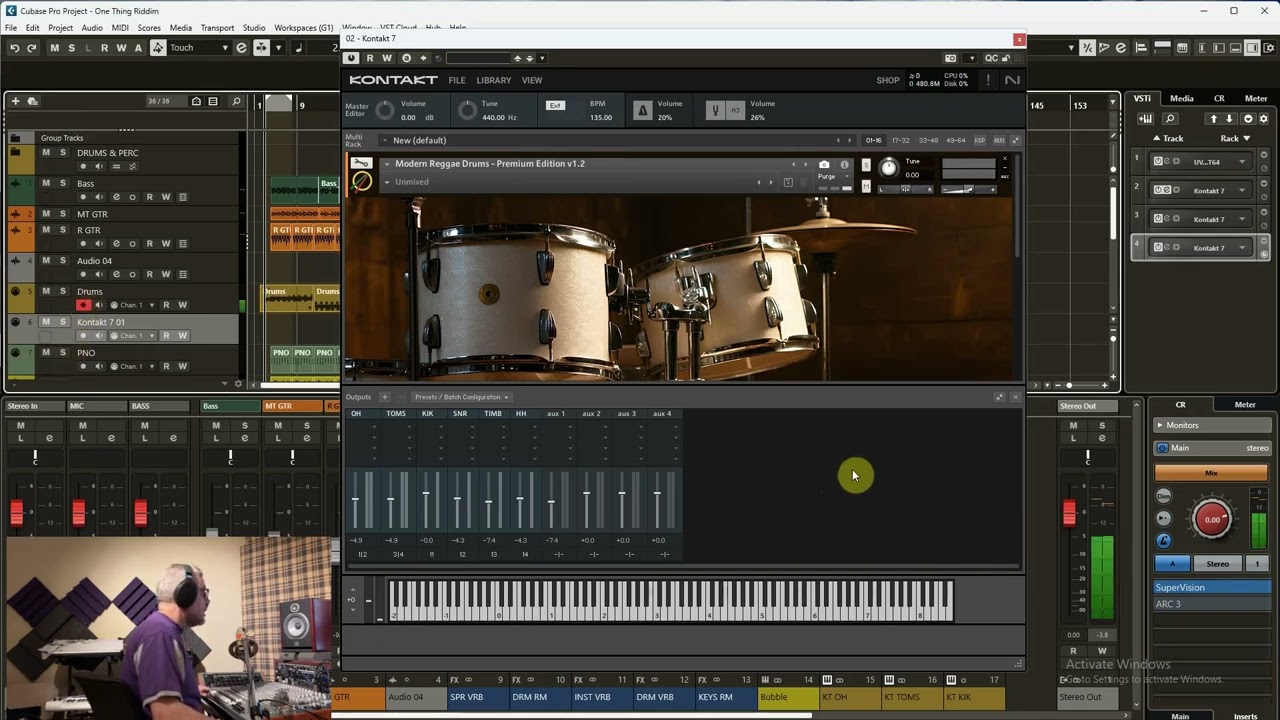Click the Kontakt outputs add channel plus

point(384,397)
